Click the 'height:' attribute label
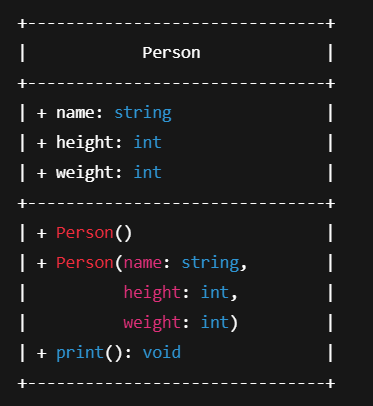The height and width of the screenshot is (406, 373). [x=89, y=143]
